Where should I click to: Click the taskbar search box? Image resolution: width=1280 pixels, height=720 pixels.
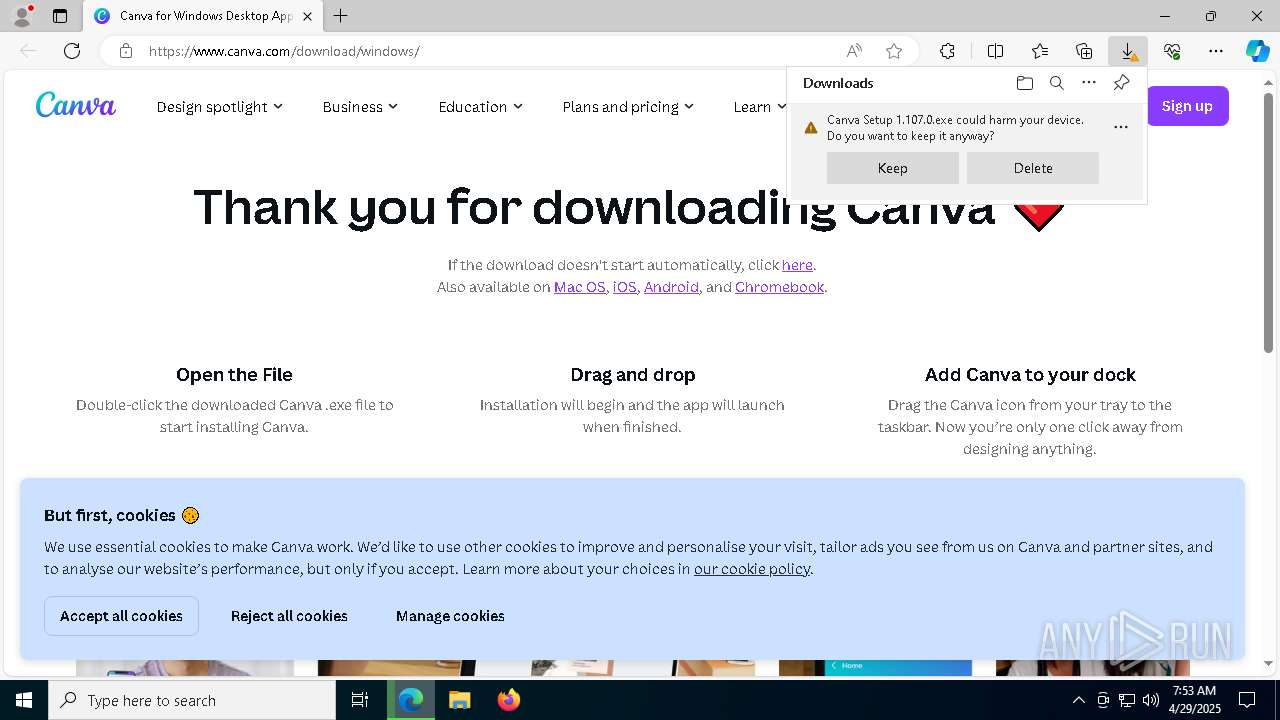[x=192, y=700]
